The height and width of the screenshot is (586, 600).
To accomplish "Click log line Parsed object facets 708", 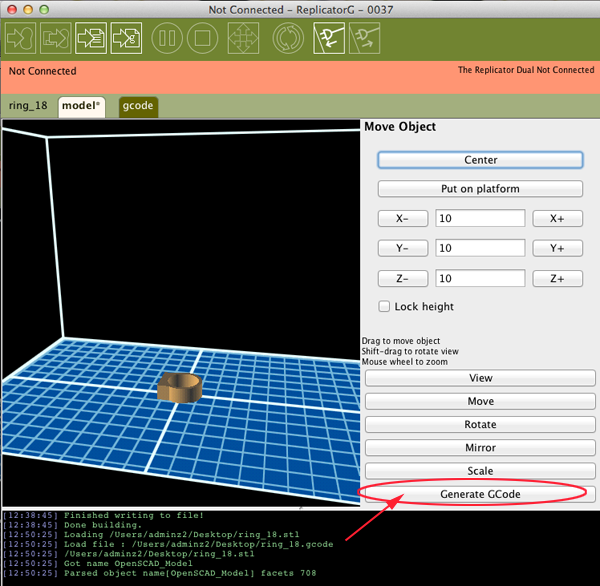I will click(190, 573).
